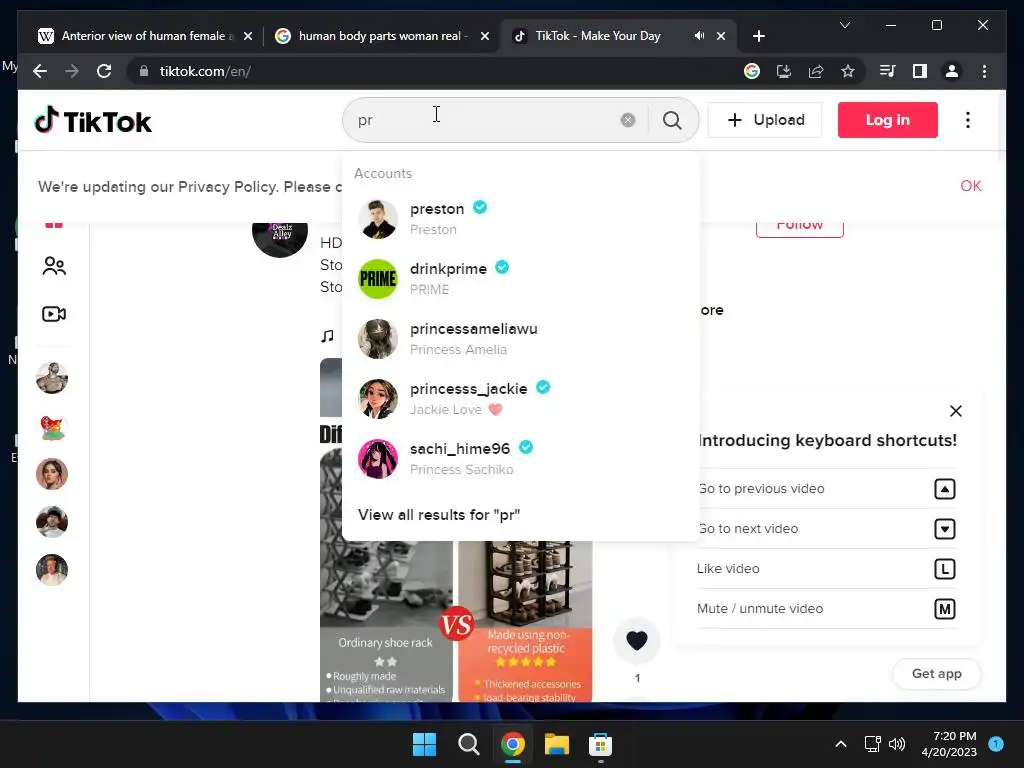Show hidden system tray icons
The width and height of the screenshot is (1024, 768).
[x=841, y=744]
